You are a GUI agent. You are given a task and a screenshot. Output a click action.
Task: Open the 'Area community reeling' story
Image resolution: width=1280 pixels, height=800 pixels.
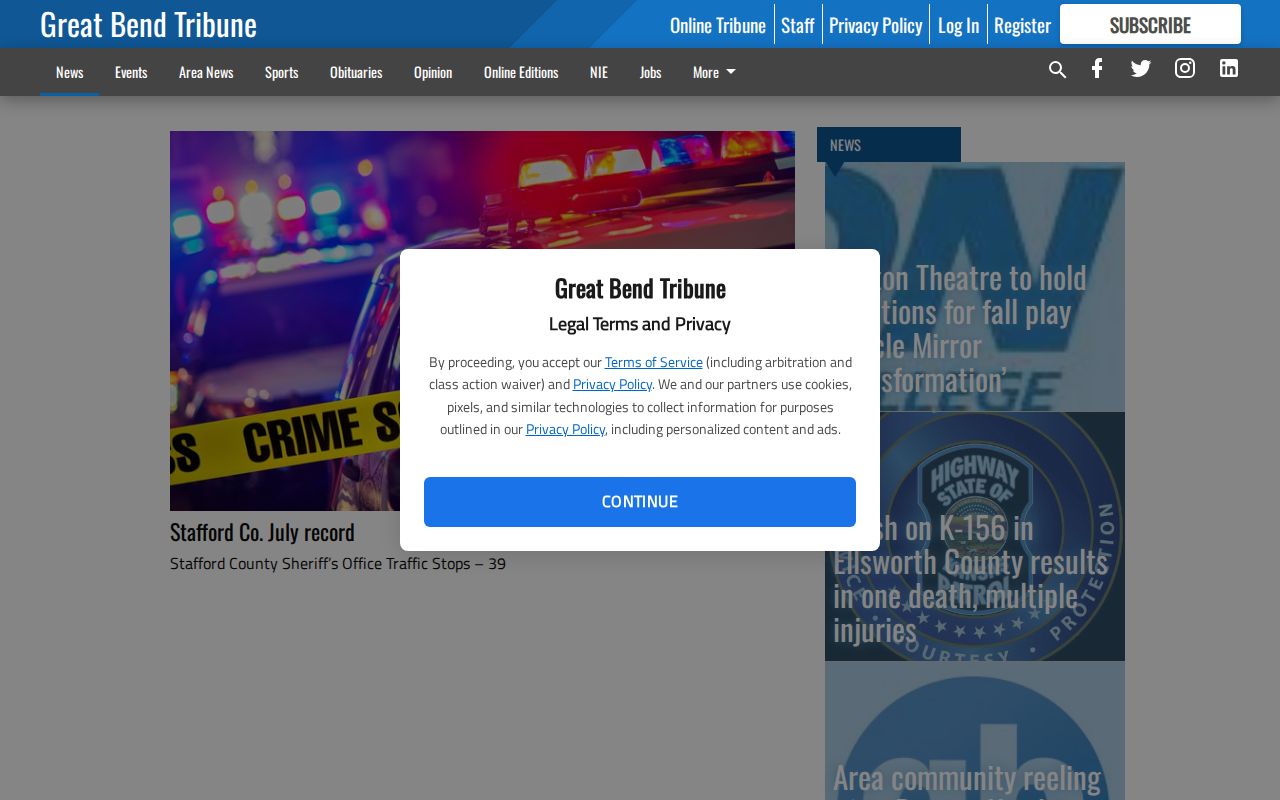click(975, 731)
